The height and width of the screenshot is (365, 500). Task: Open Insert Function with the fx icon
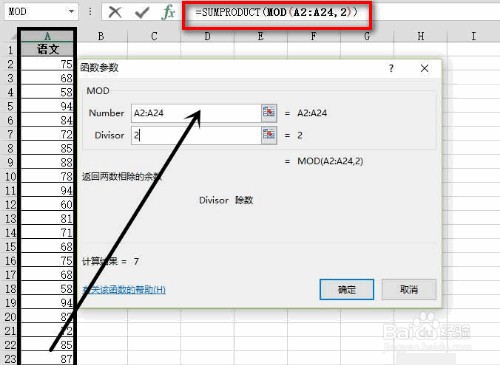tap(168, 12)
